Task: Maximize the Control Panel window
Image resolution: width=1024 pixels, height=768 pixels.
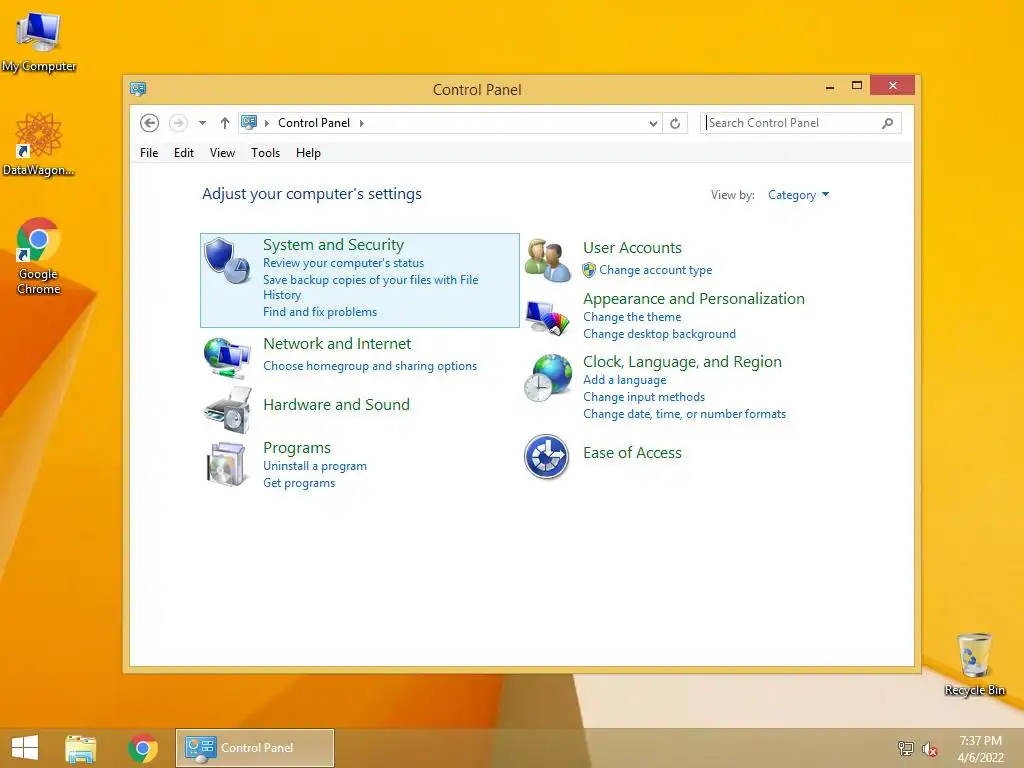Action: pyautogui.click(x=857, y=86)
